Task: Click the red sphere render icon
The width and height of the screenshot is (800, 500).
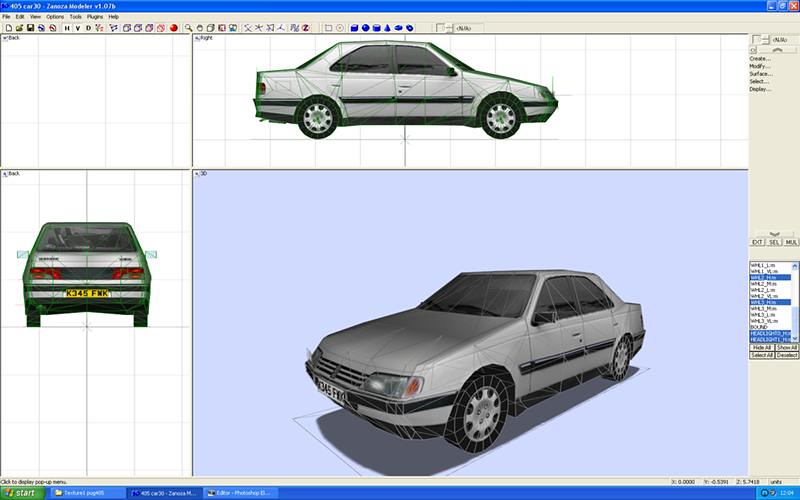Action: tap(173, 28)
